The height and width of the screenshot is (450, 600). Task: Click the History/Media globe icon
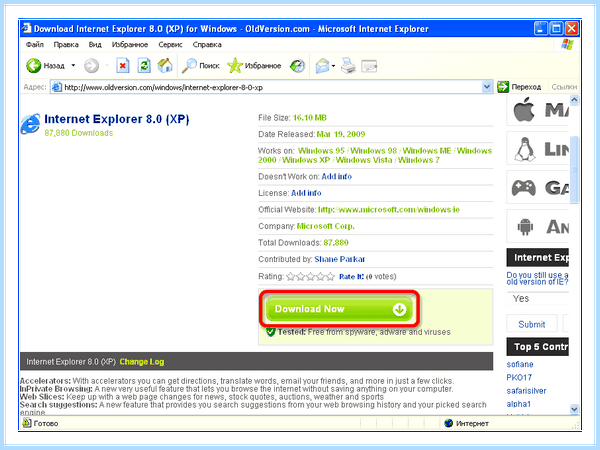pyautogui.click(x=297, y=66)
